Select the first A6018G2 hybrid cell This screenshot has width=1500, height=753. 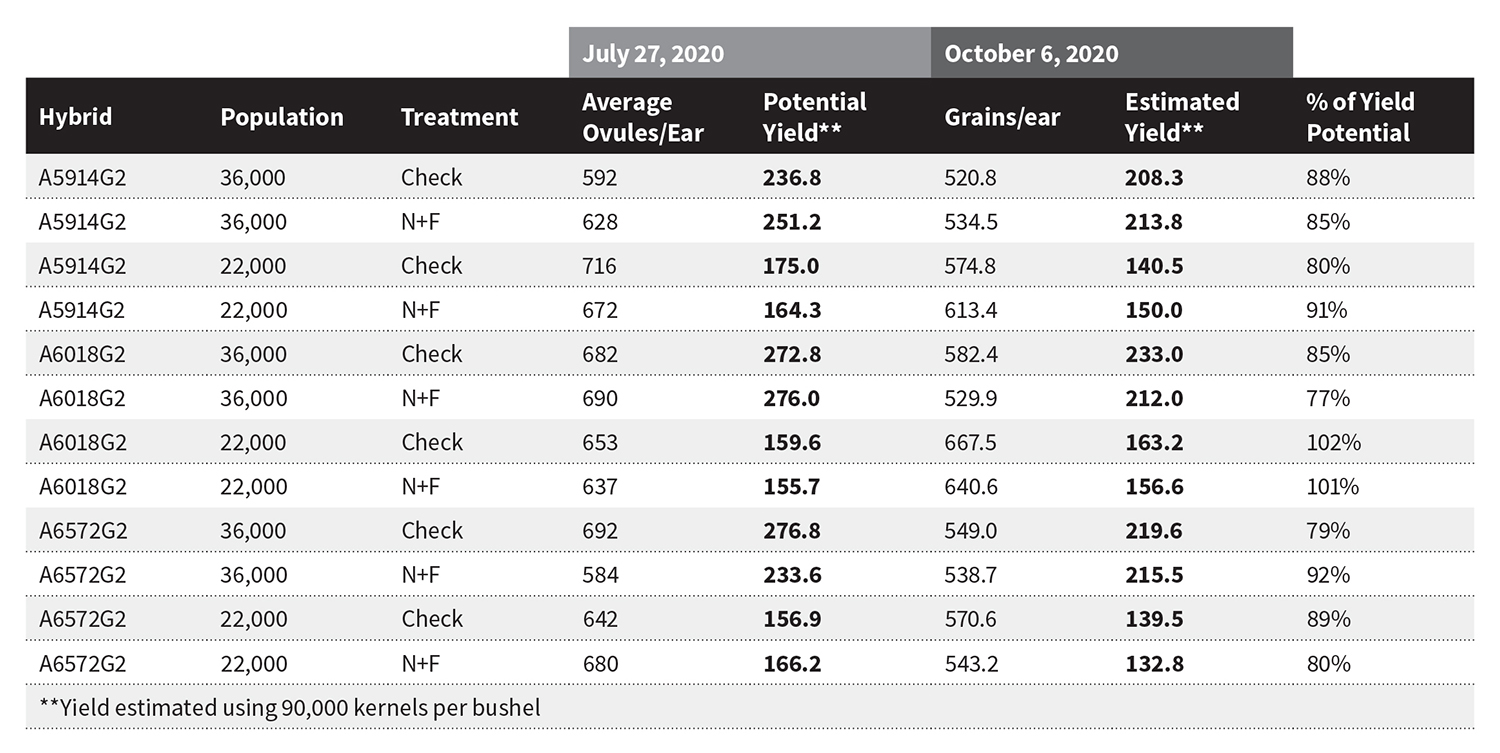(82, 354)
